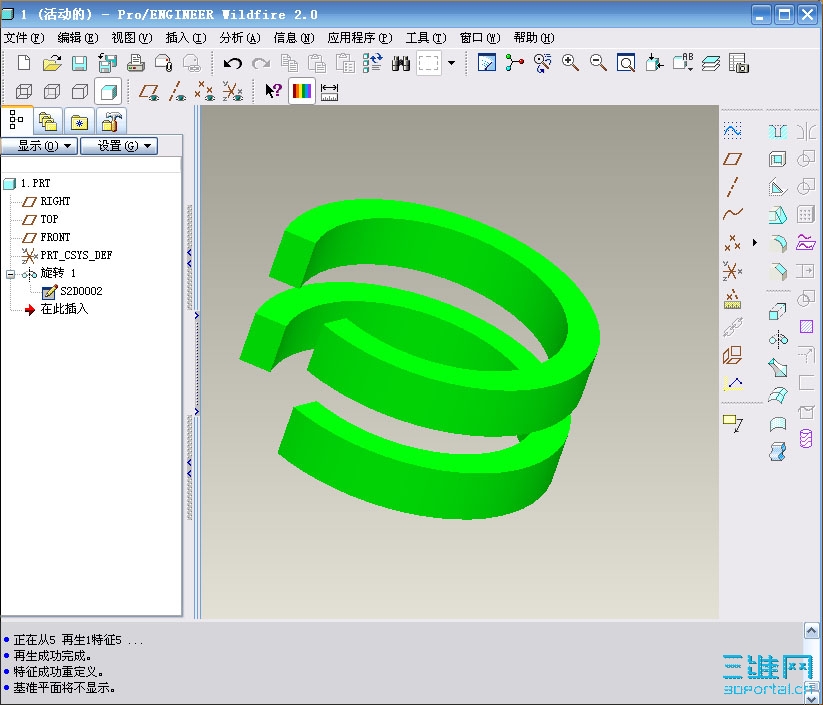The height and width of the screenshot is (705, 823).
Task: Create a new file with the blank page icon
Action: point(24,63)
